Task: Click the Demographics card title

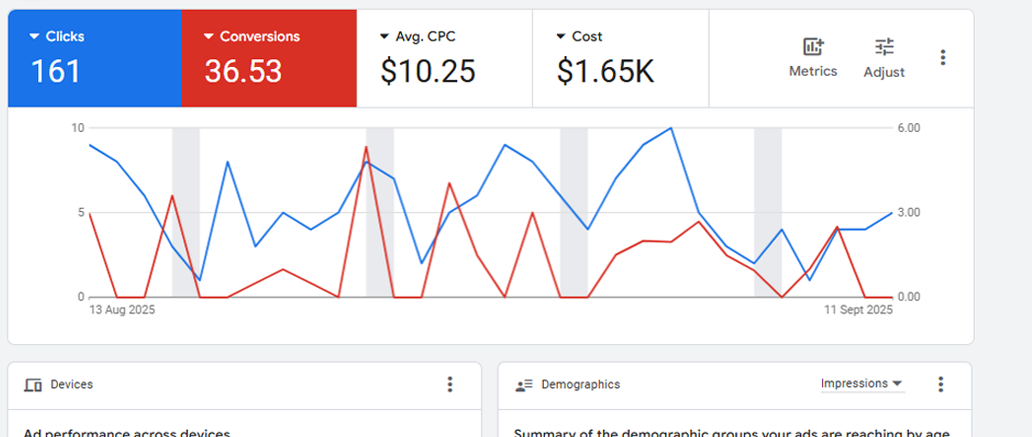Action: (580, 384)
